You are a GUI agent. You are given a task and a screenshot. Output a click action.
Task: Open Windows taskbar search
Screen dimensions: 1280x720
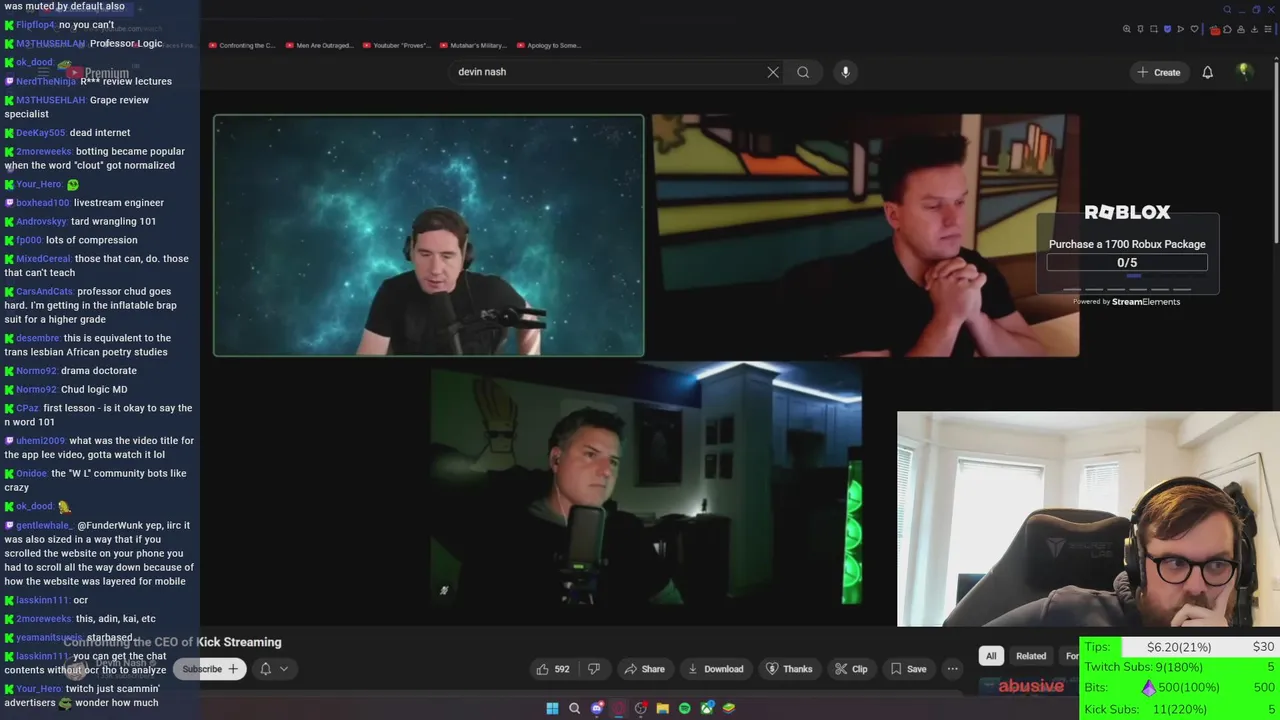click(574, 708)
